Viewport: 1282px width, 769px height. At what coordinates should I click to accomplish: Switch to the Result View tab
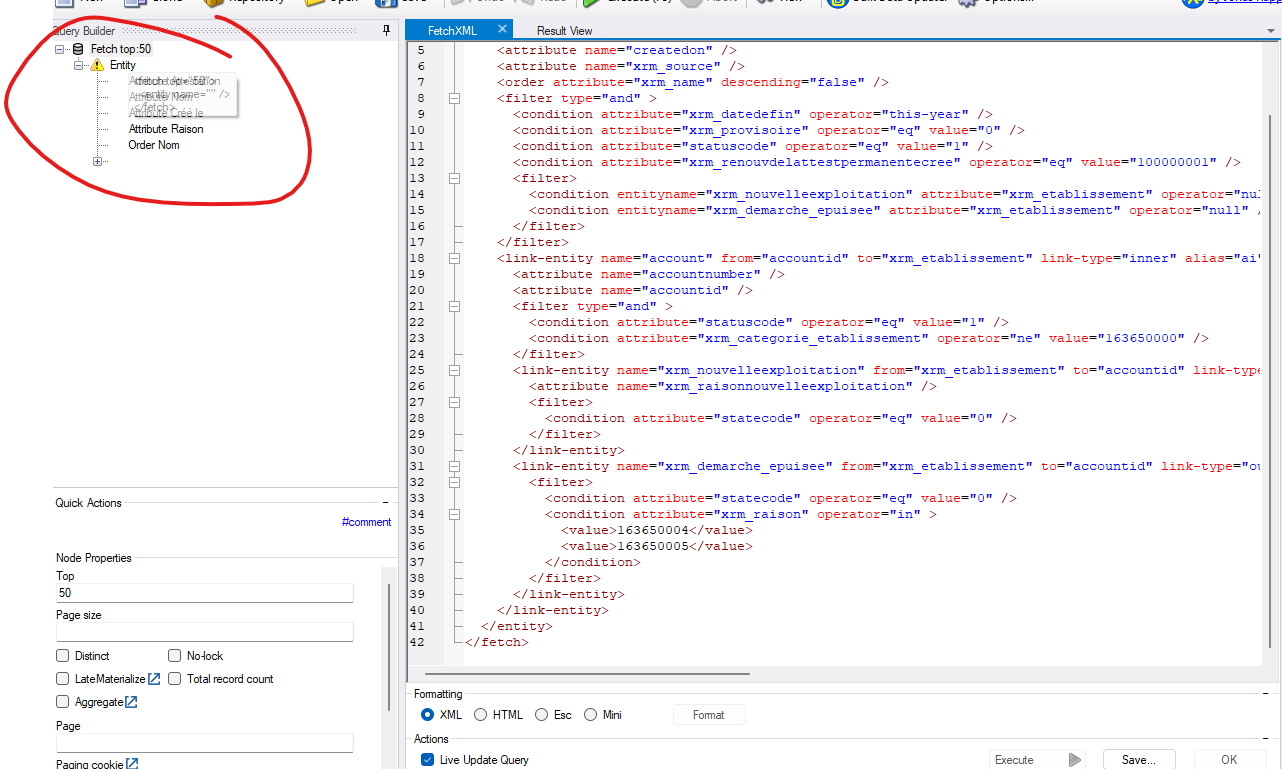click(x=563, y=30)
